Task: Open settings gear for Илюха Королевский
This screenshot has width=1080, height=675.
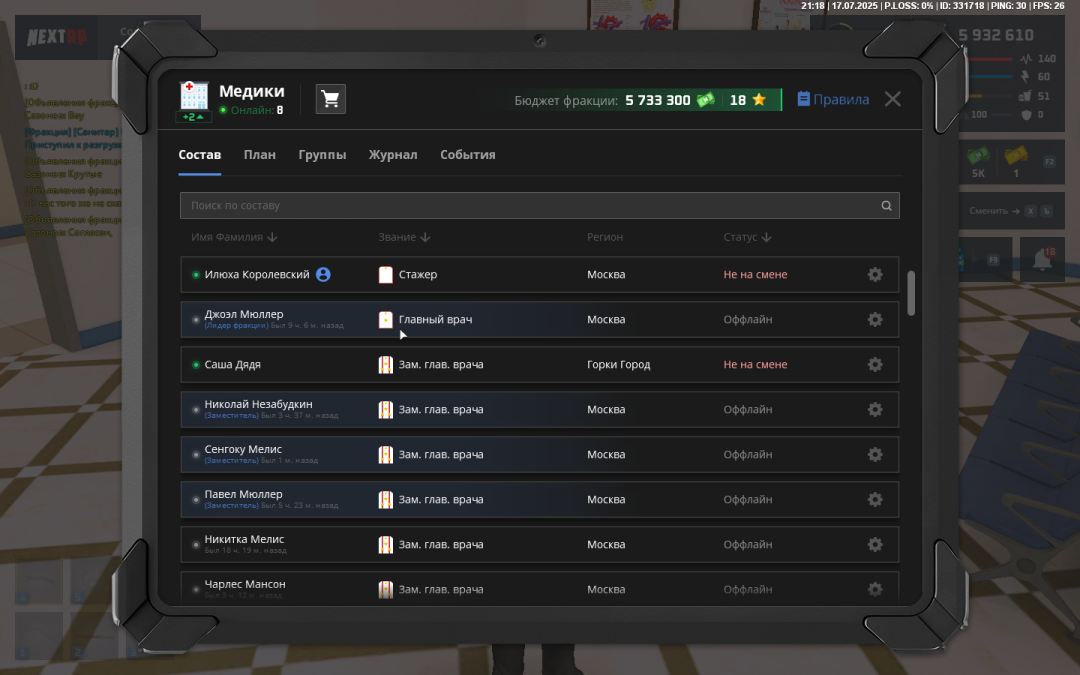Action: point(875,274)
